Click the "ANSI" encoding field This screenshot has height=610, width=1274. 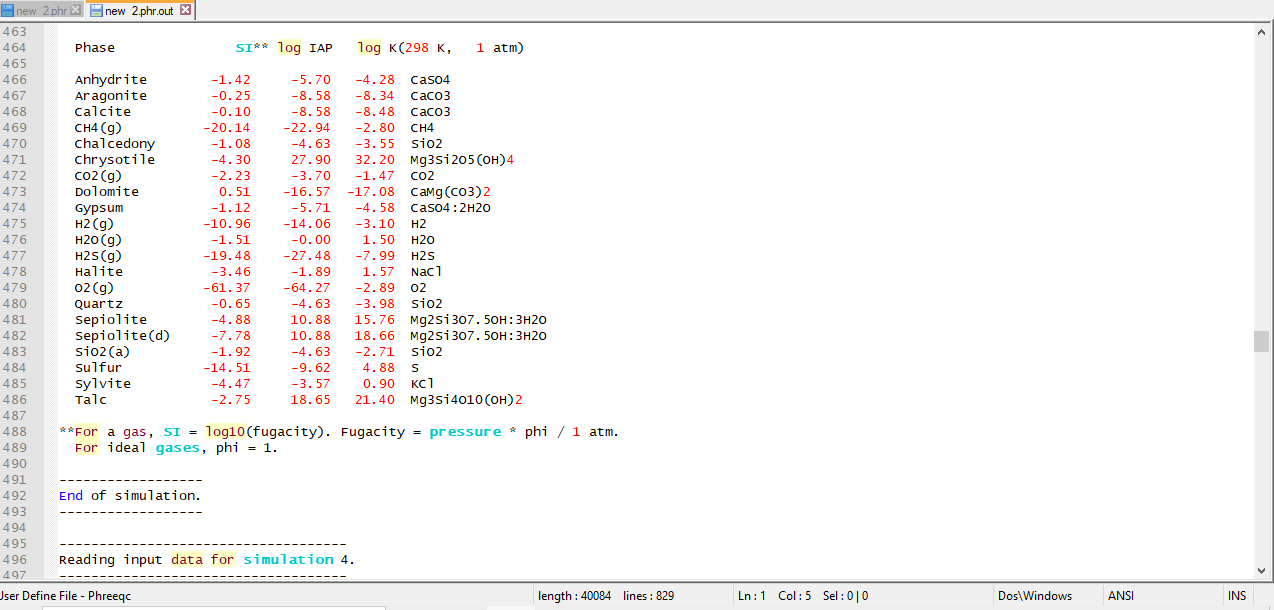(1121, 596)
